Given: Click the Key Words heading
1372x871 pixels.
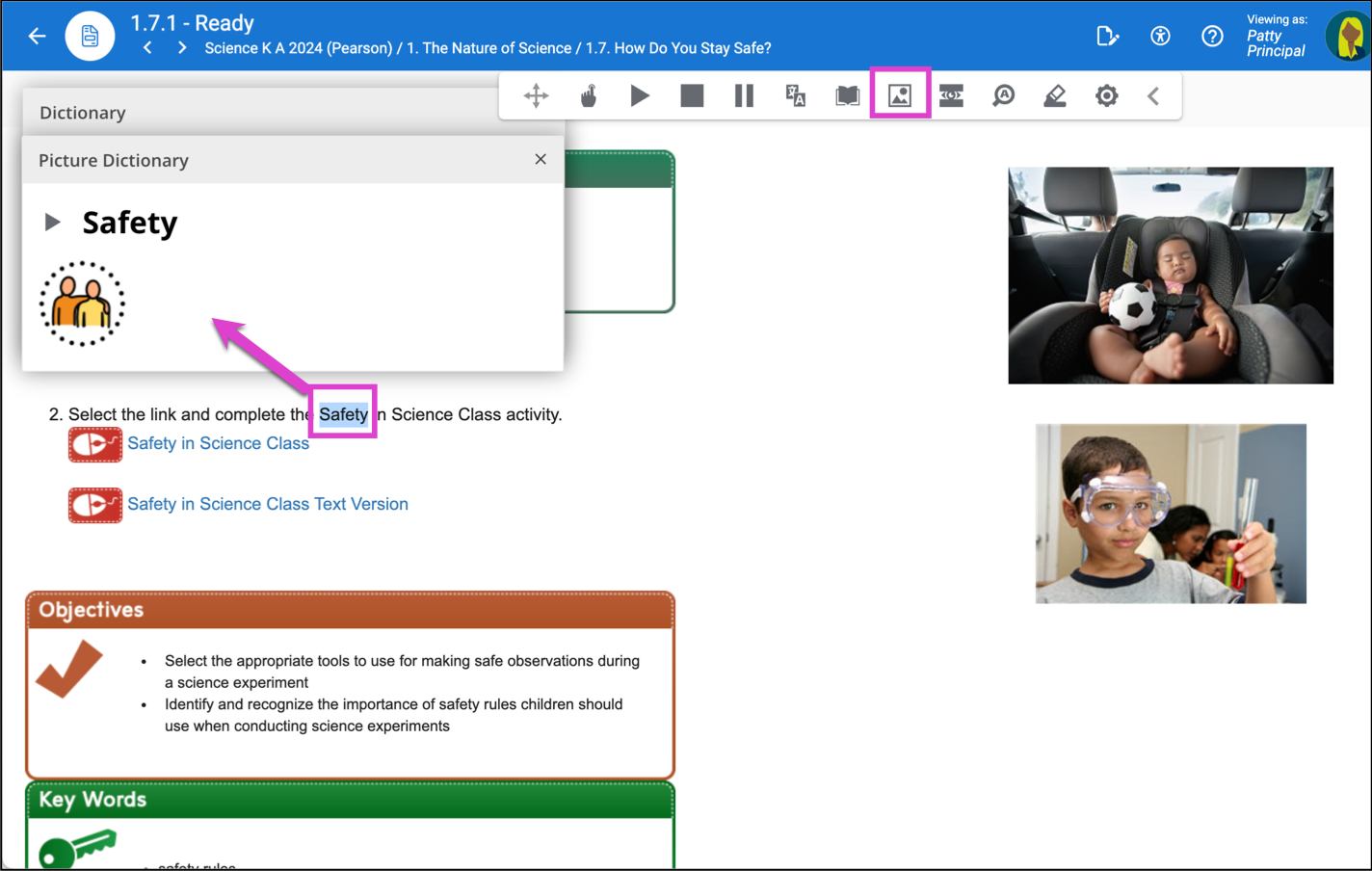Looking at the screenshot, I should [x=92, y=800].
